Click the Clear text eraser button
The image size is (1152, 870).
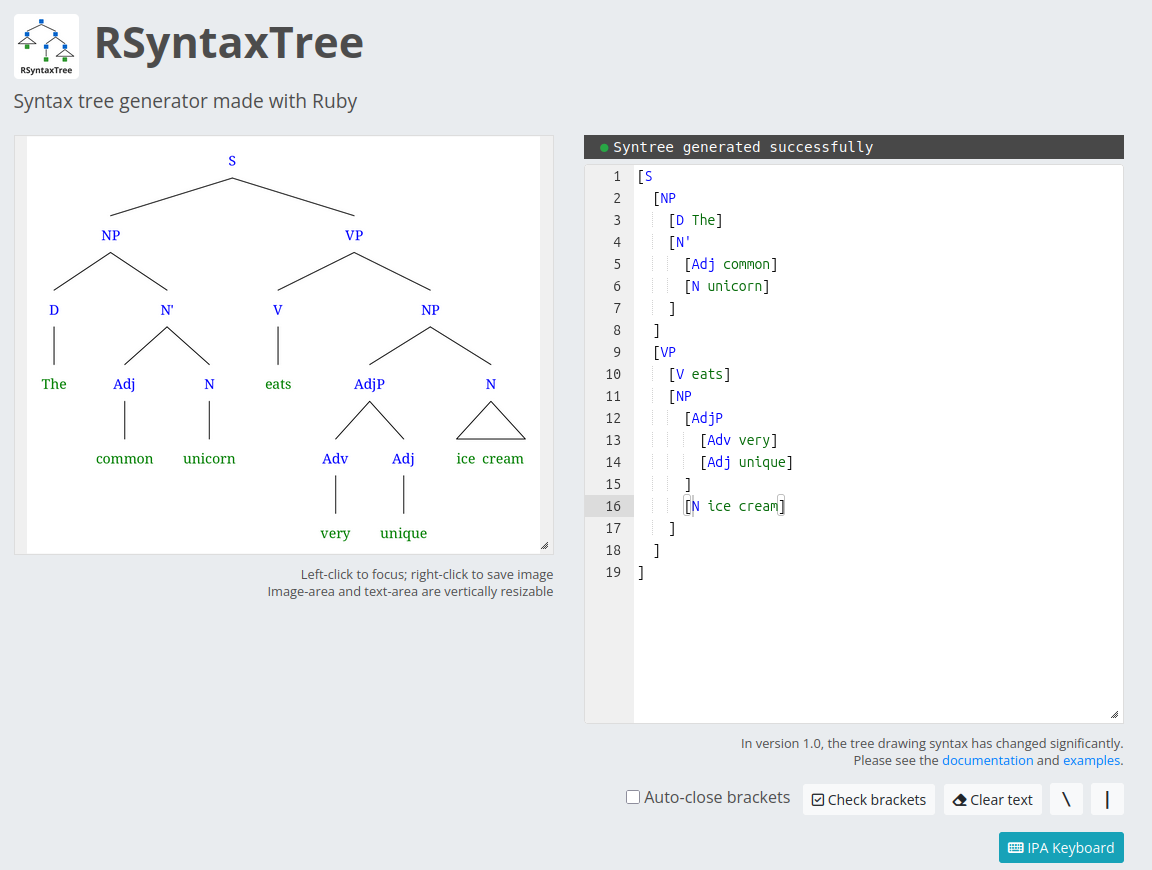coord(992,800)
